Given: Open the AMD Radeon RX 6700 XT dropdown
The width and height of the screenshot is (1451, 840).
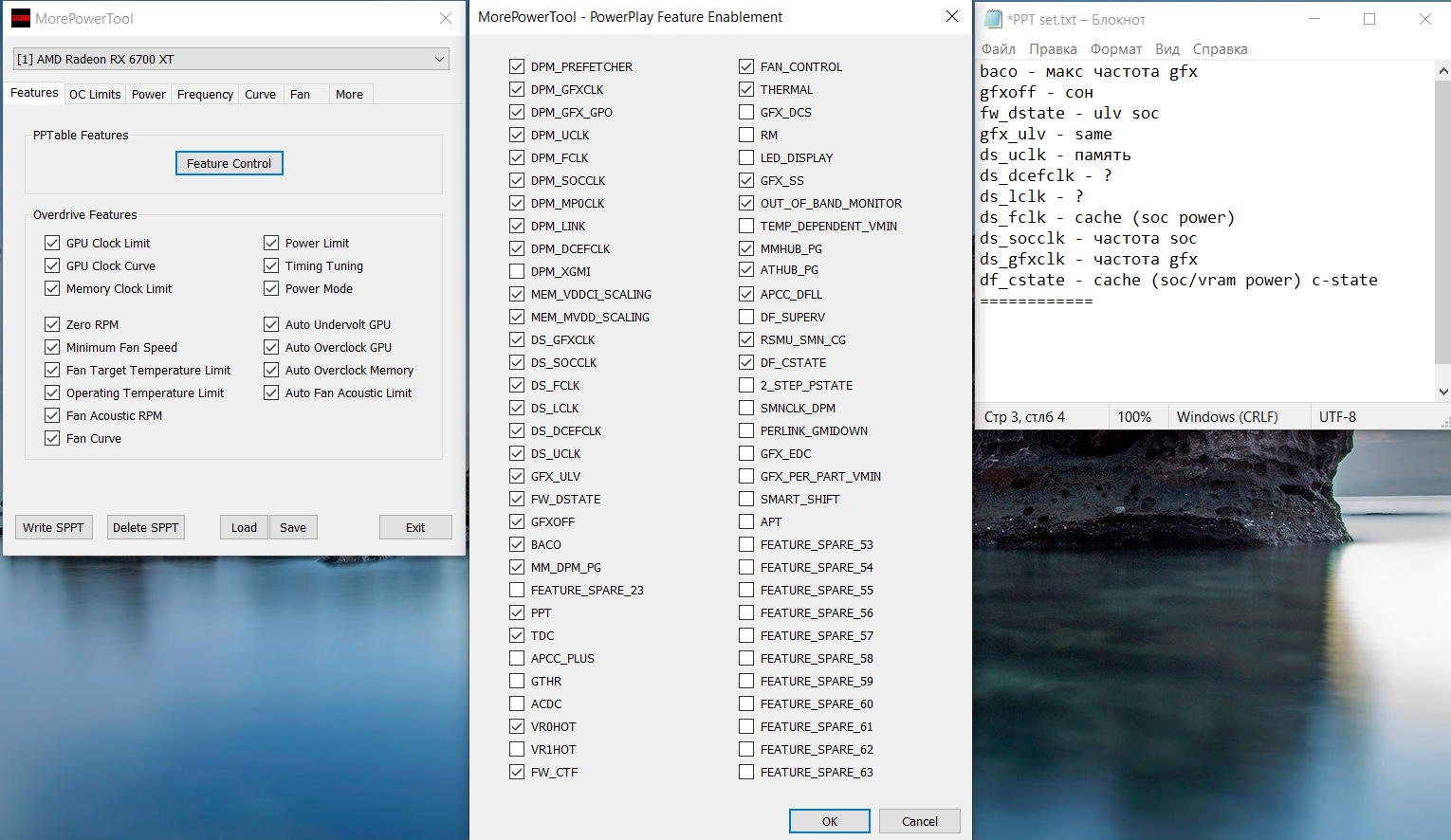Looking at the screenshot, I should [x=231, y=59].
